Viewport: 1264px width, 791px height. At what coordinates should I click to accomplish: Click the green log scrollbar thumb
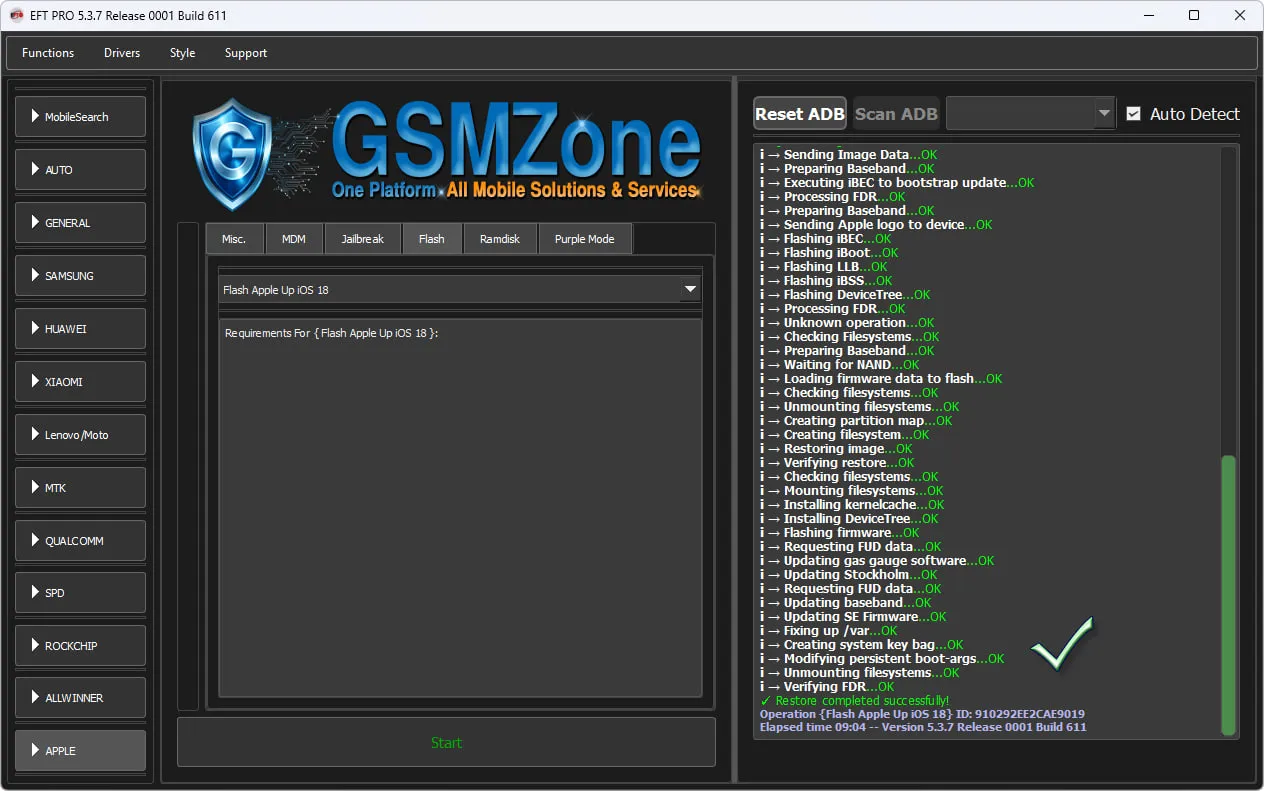tap(1229, 595)
